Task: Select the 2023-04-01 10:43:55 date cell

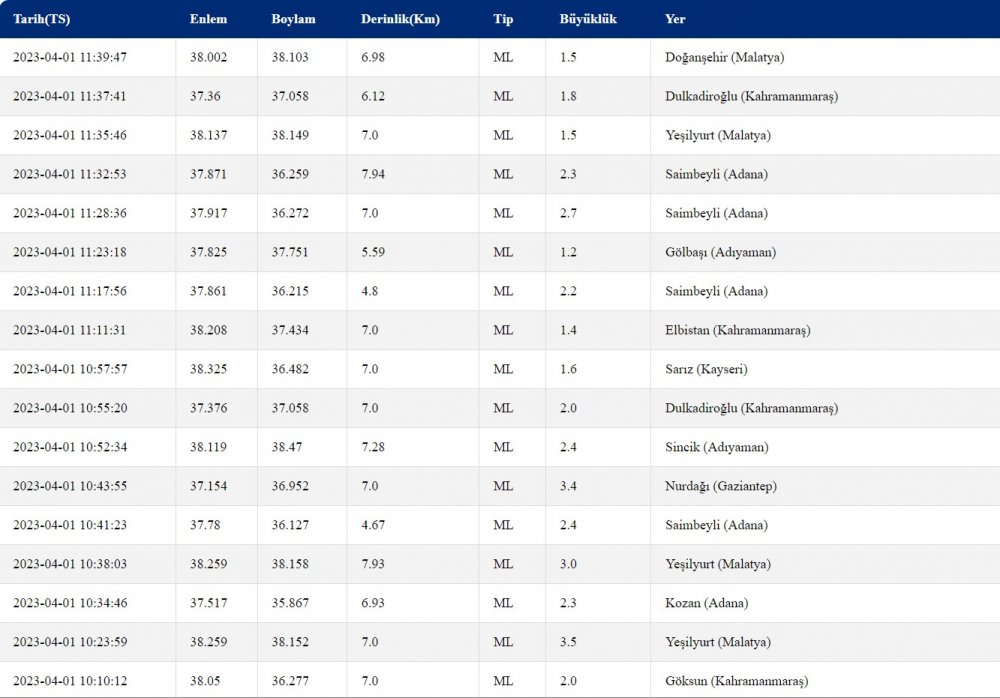Action: (70, 486)
